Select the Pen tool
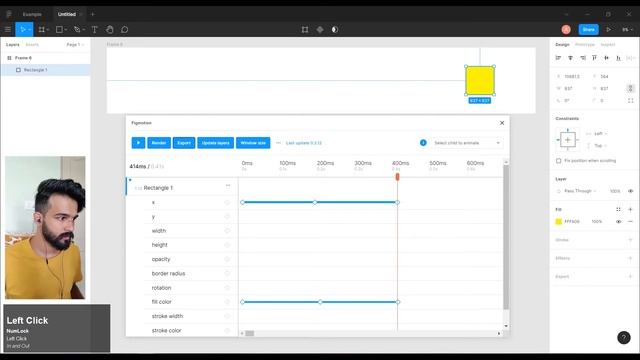 click(x=77, y=29)
